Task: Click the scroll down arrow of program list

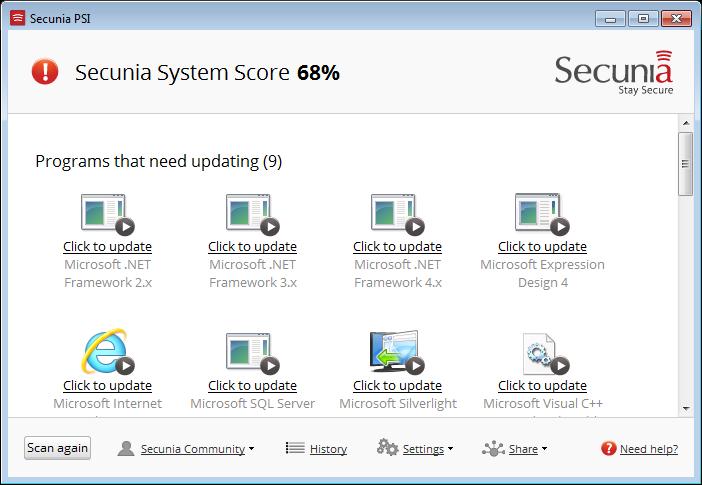Action: pyautogui.click(x=686, y=408)
